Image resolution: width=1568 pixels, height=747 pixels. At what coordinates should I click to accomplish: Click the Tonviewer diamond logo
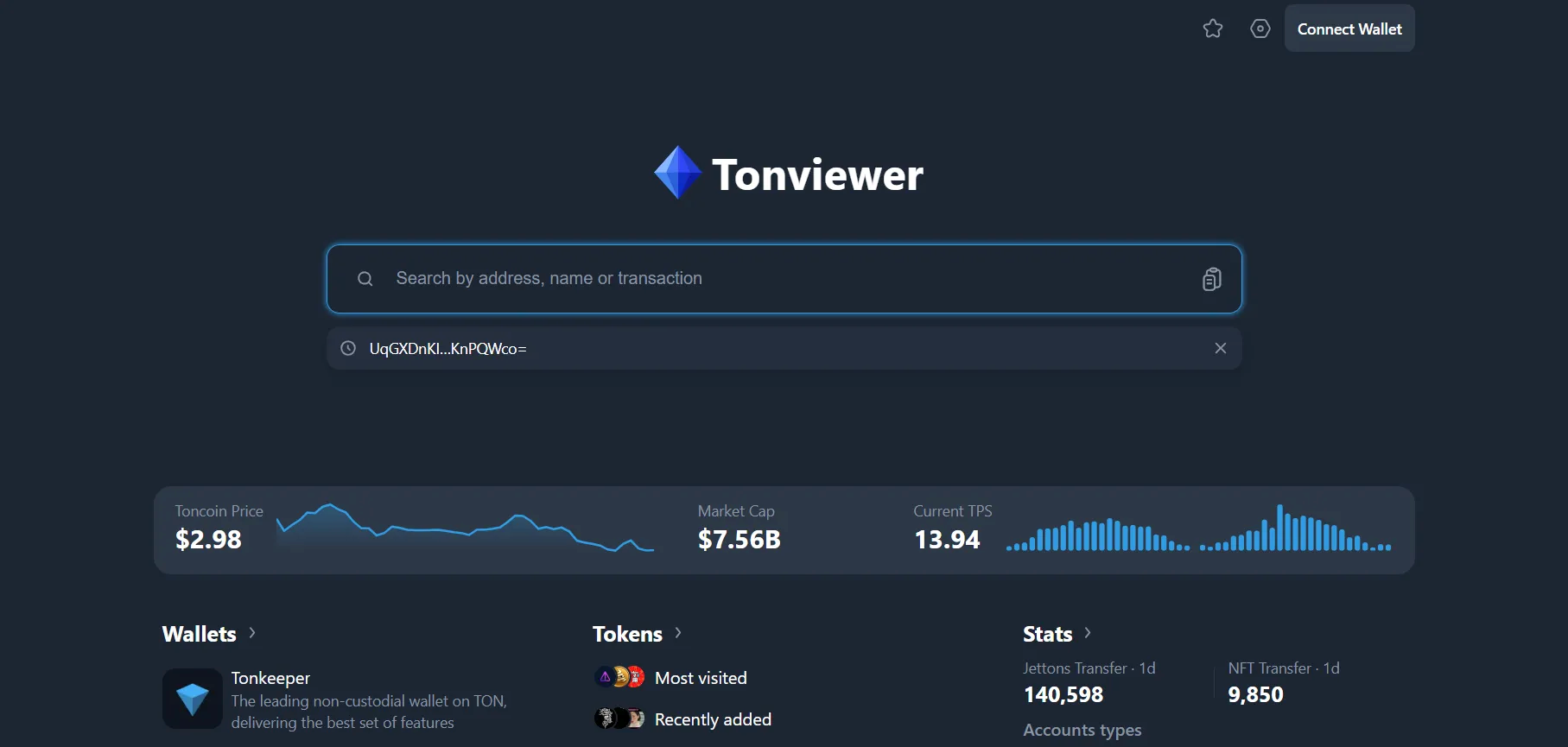point(678,173)
